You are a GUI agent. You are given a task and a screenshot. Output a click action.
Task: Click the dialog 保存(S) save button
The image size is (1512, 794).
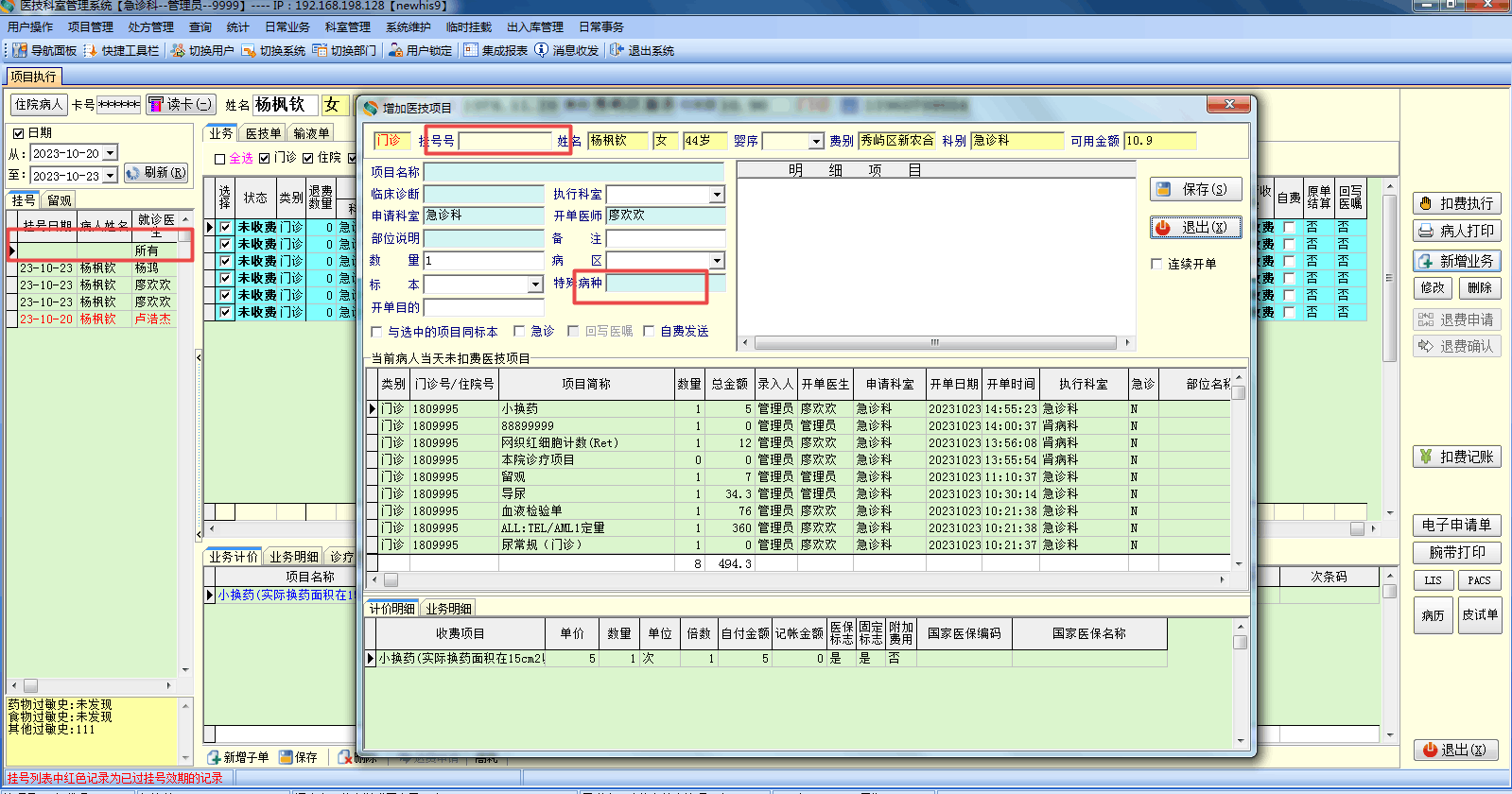[1195, 189]
